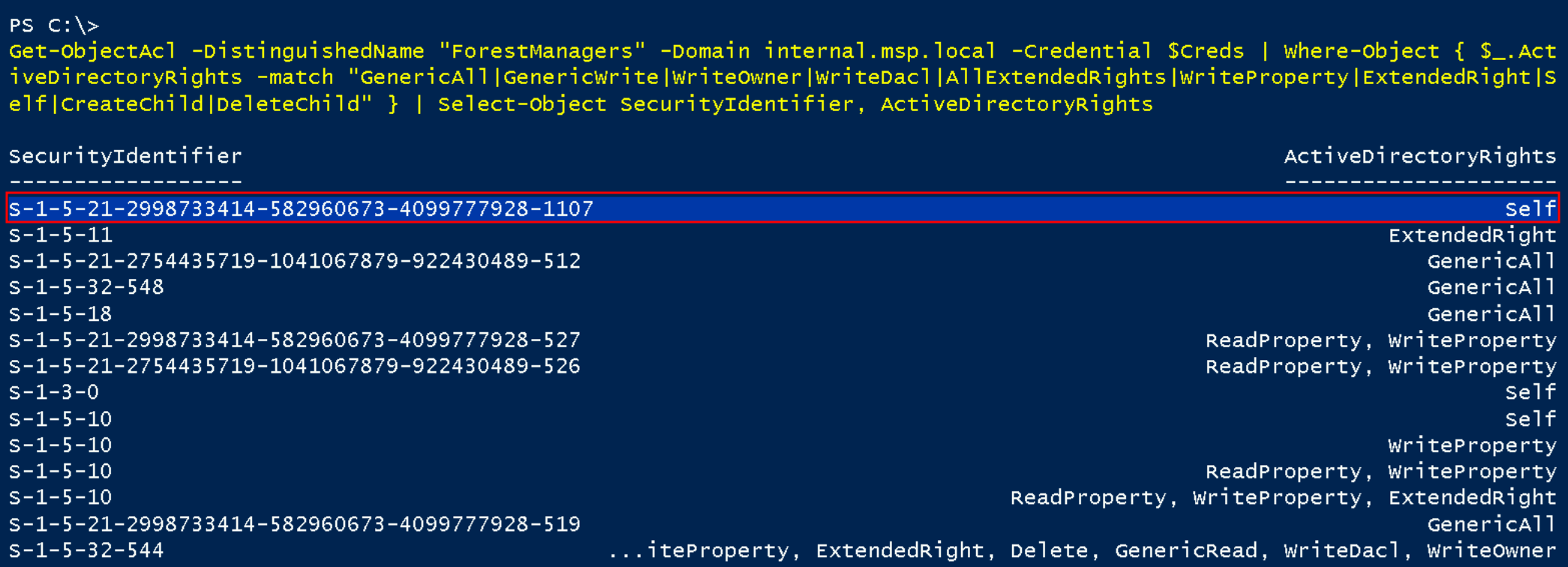
Task: Select the SID ending in 922430489-512
Action: click(x=295, y=261)
